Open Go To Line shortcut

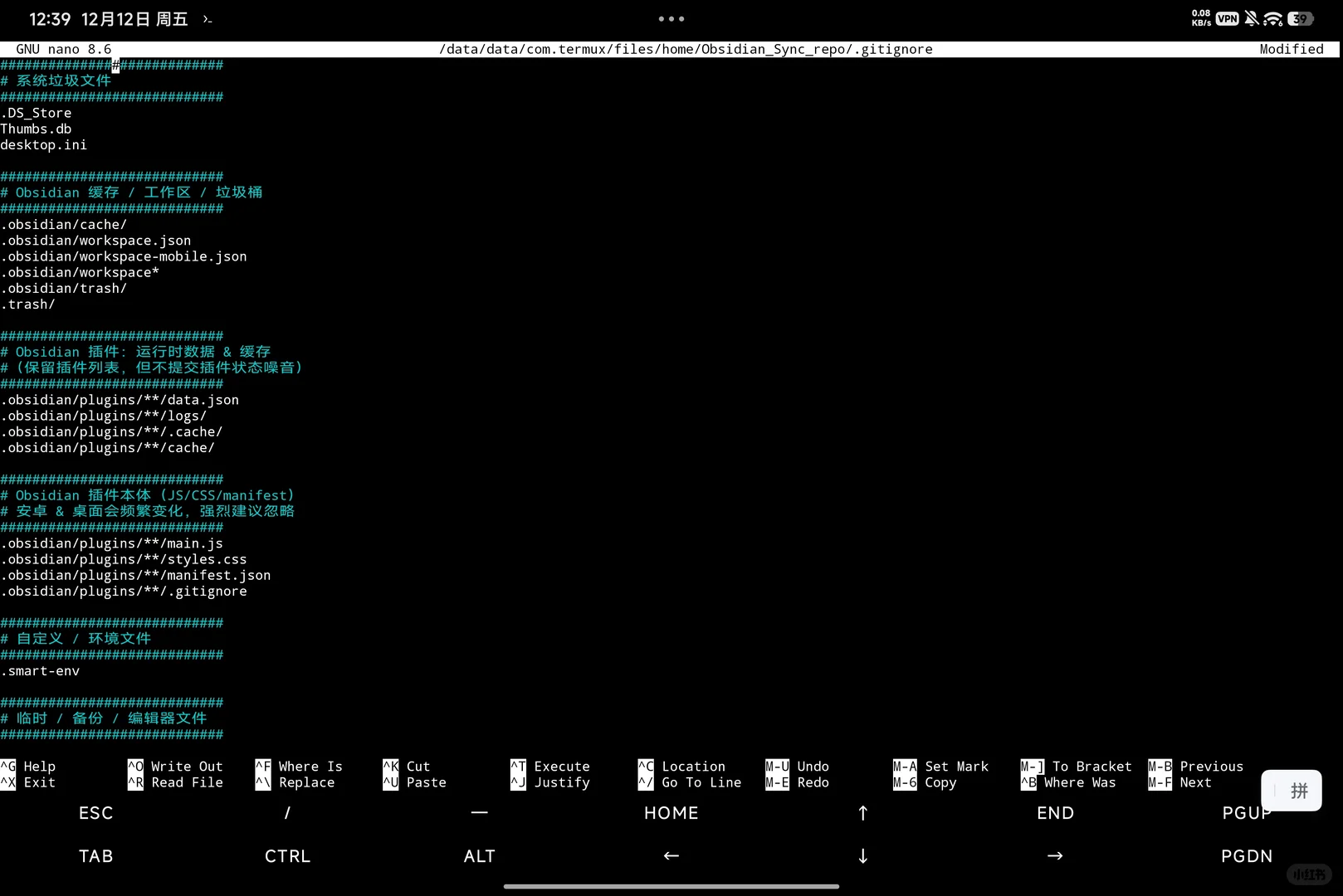(691, 782)
